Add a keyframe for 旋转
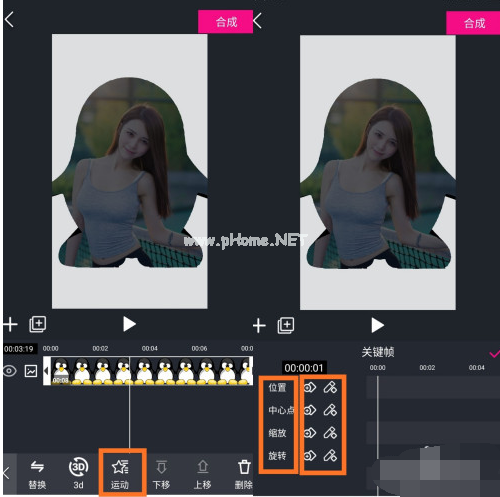Image resolution: width=500 pixels, height=497 pixels. coord(310,455)
